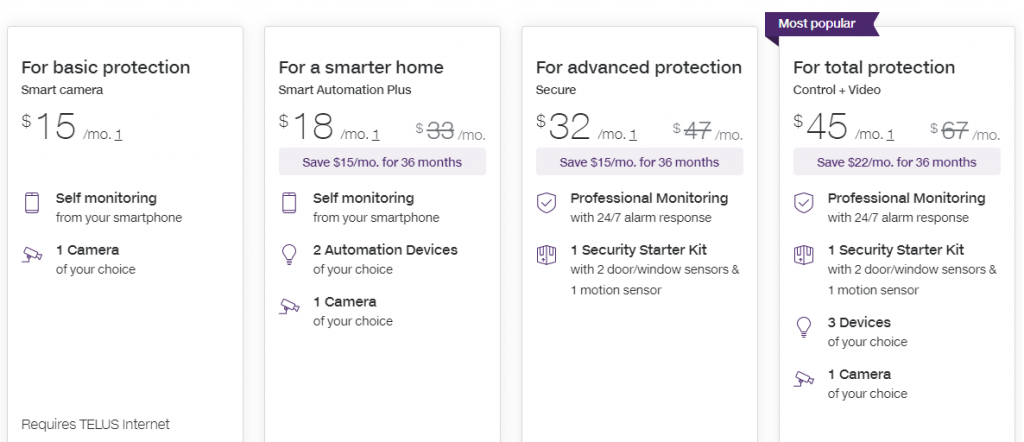Click Save $22/mo. for 36 months banner
Screen dimensions: 1024x442
tap(896, 162)
